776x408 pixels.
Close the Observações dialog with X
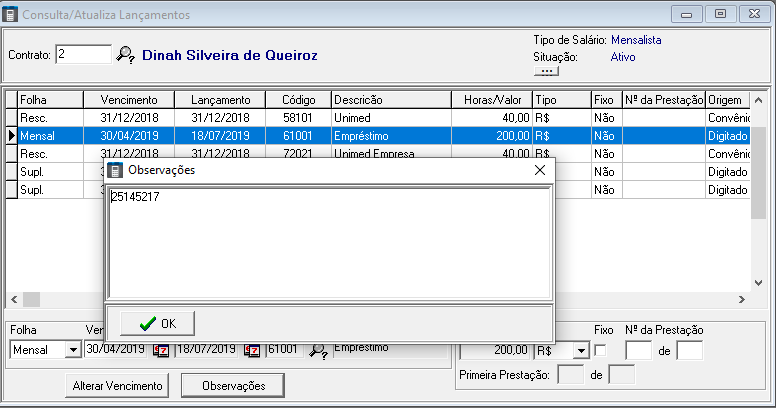[x=540, y=170]
